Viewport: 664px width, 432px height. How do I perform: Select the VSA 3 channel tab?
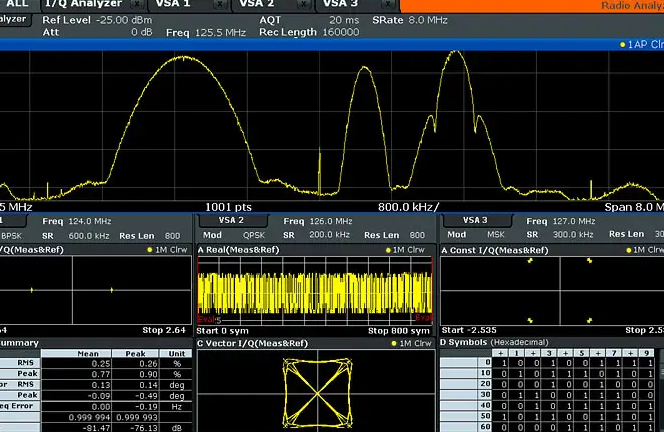[340, 4]
